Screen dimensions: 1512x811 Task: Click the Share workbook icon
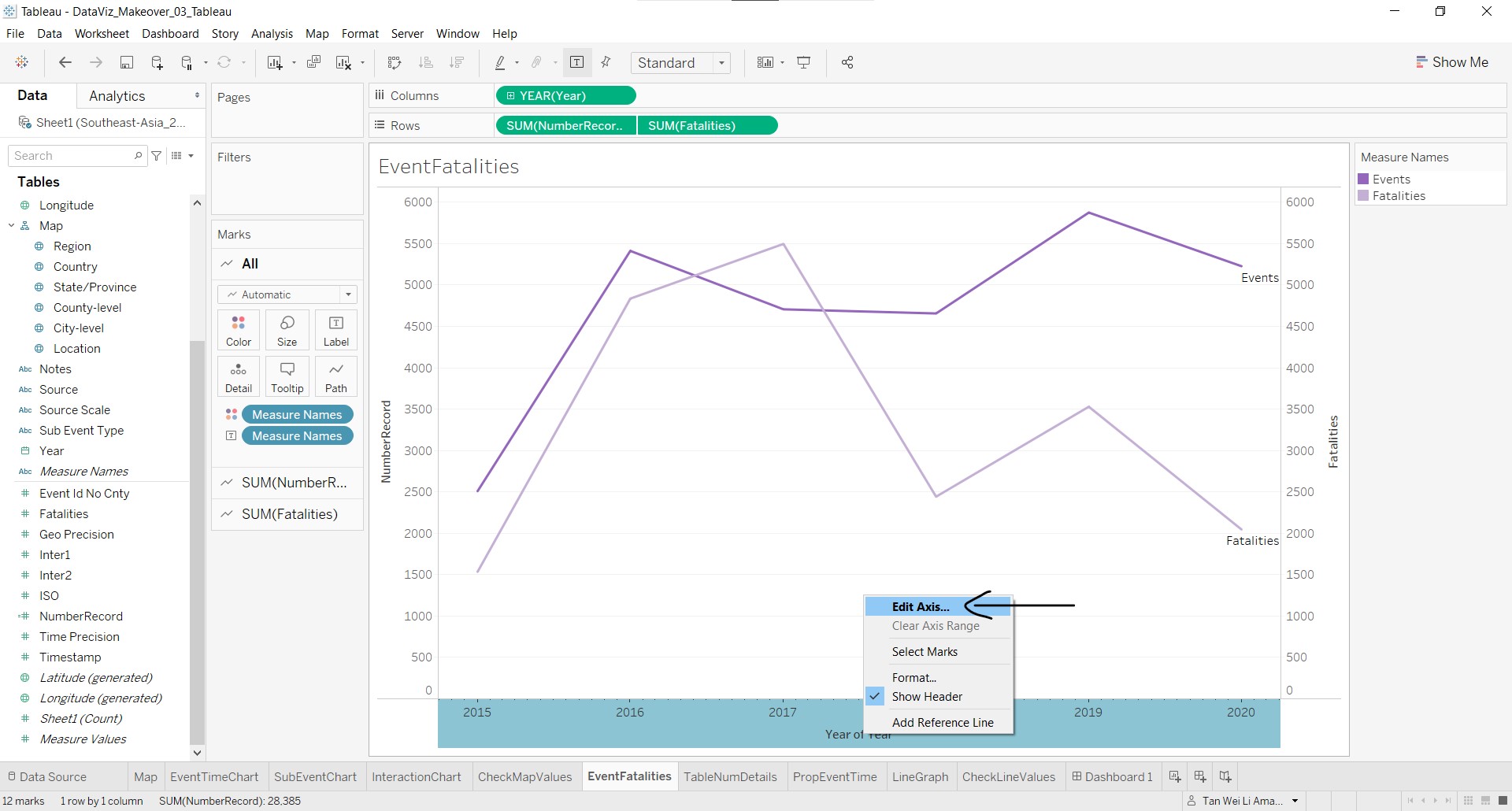click(847, 63)
